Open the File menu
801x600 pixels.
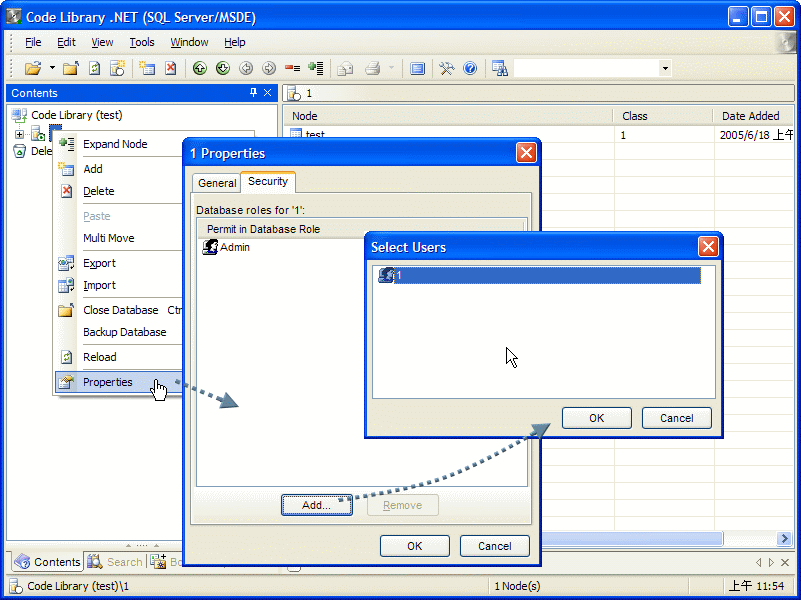(x=33, y=42)
